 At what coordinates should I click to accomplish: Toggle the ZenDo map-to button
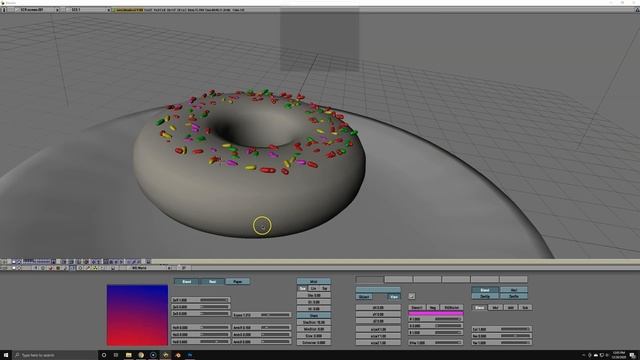click(x=513, y=296)
